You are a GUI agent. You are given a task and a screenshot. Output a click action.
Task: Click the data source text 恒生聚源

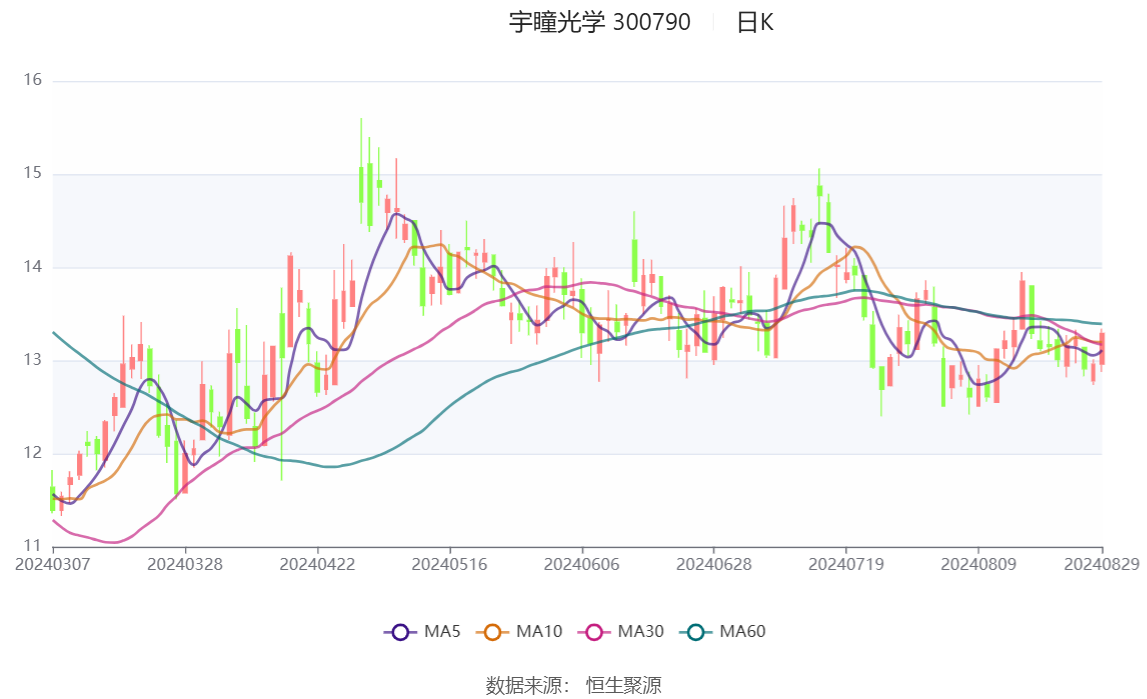click(x=623, y=685)
